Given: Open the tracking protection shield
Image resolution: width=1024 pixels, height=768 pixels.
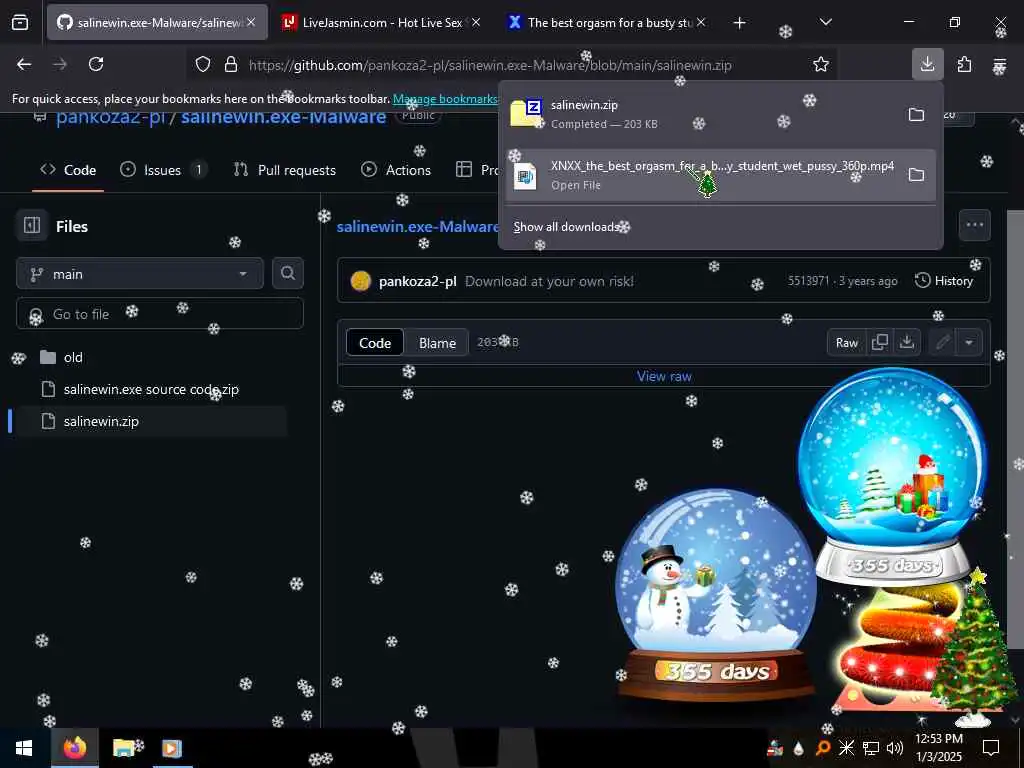Looking at the screenshot, I should (203, 64).
